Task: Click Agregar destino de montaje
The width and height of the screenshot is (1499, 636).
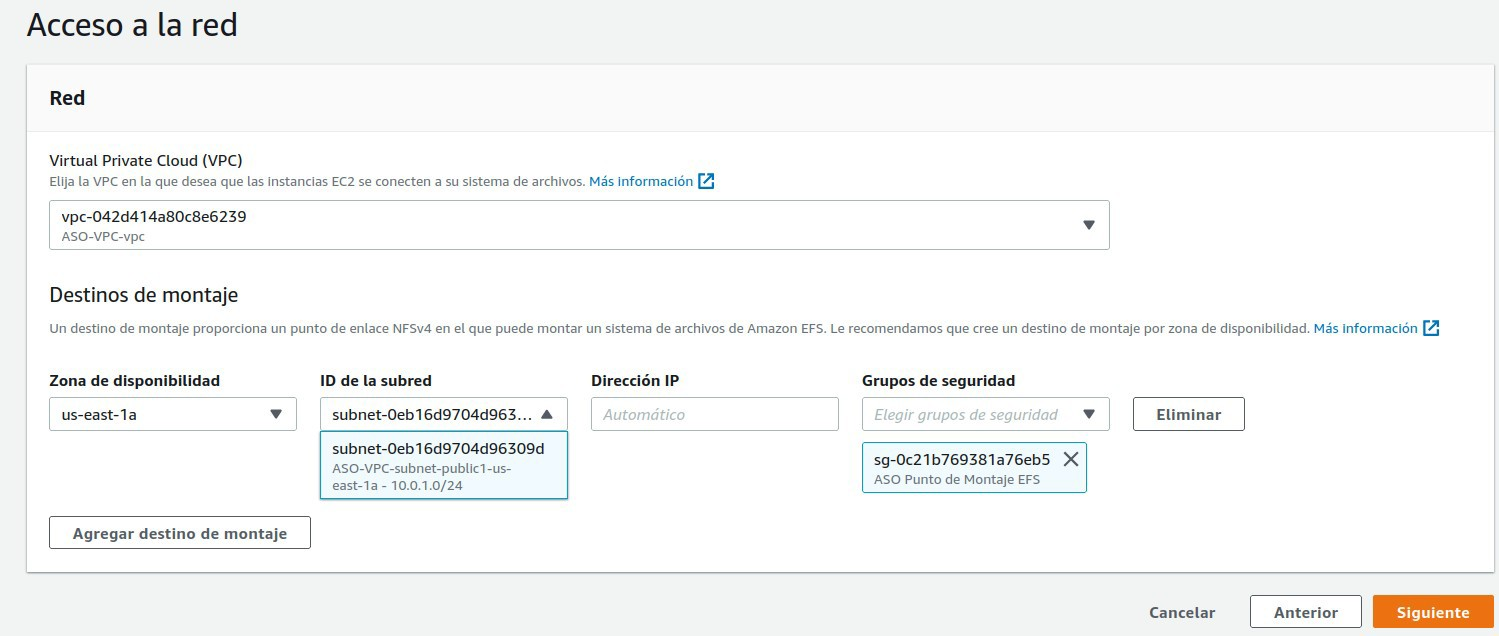Action: [179, 532]
